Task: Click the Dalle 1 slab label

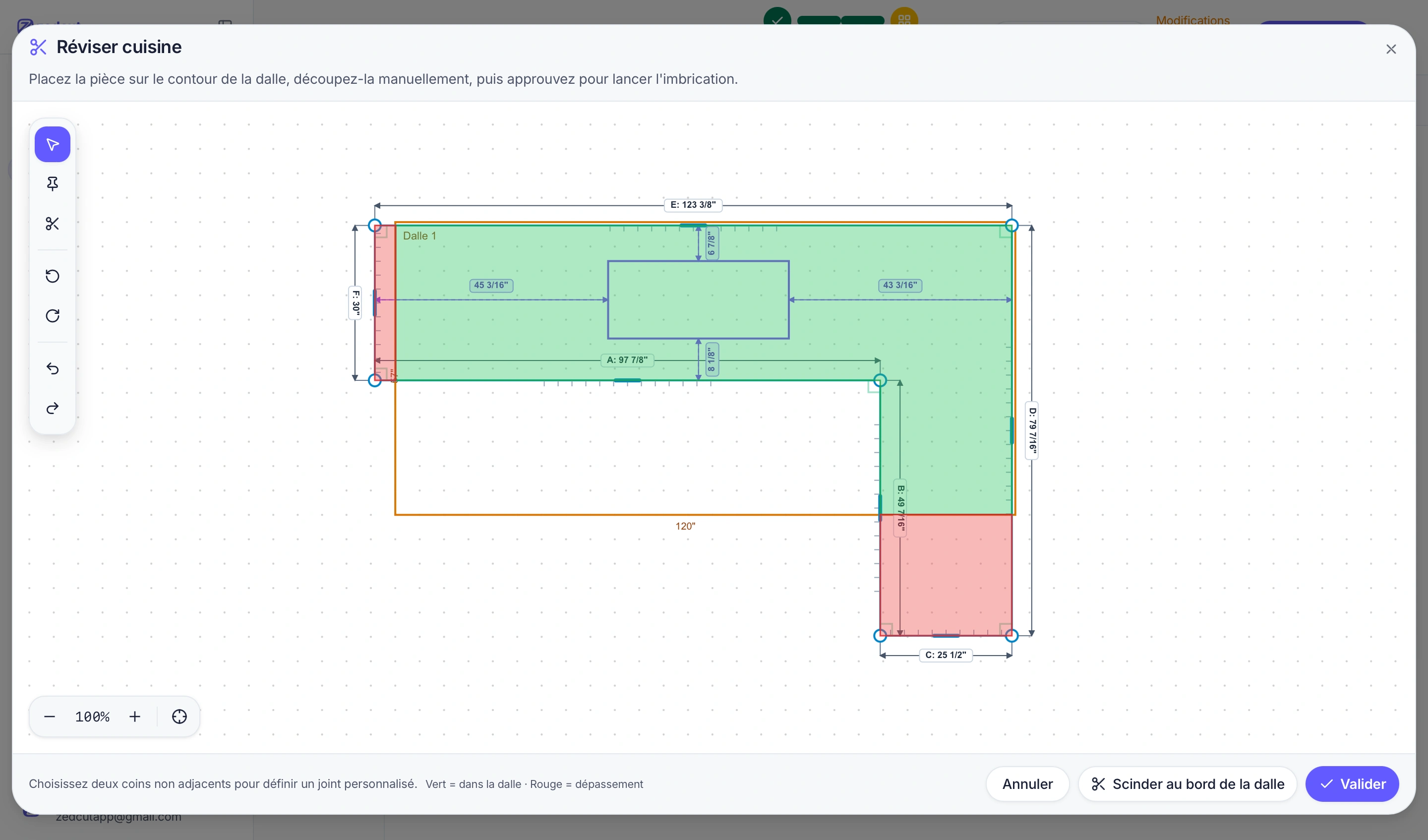Action: coord(419,236)
